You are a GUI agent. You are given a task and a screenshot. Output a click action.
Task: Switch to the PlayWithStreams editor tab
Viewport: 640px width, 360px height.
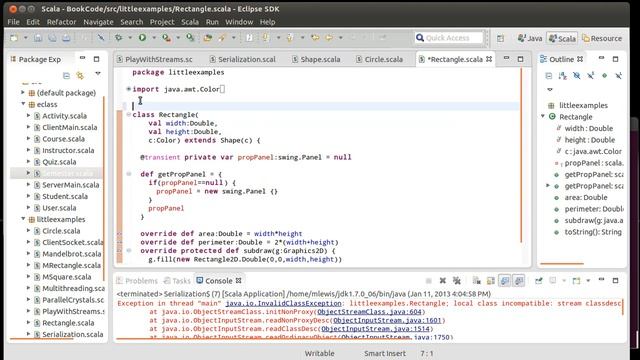point(155,59)
